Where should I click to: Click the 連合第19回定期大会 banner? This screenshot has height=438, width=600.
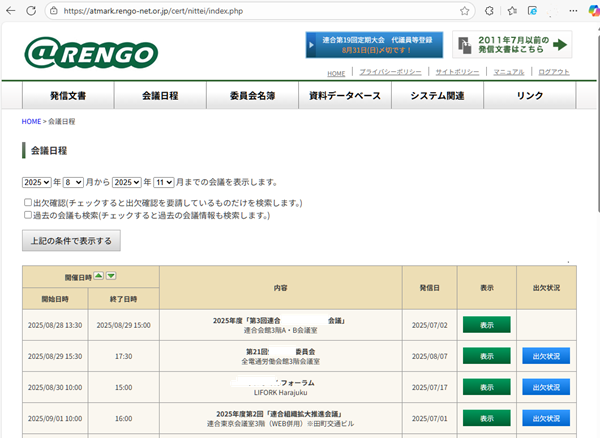[374, 45]
